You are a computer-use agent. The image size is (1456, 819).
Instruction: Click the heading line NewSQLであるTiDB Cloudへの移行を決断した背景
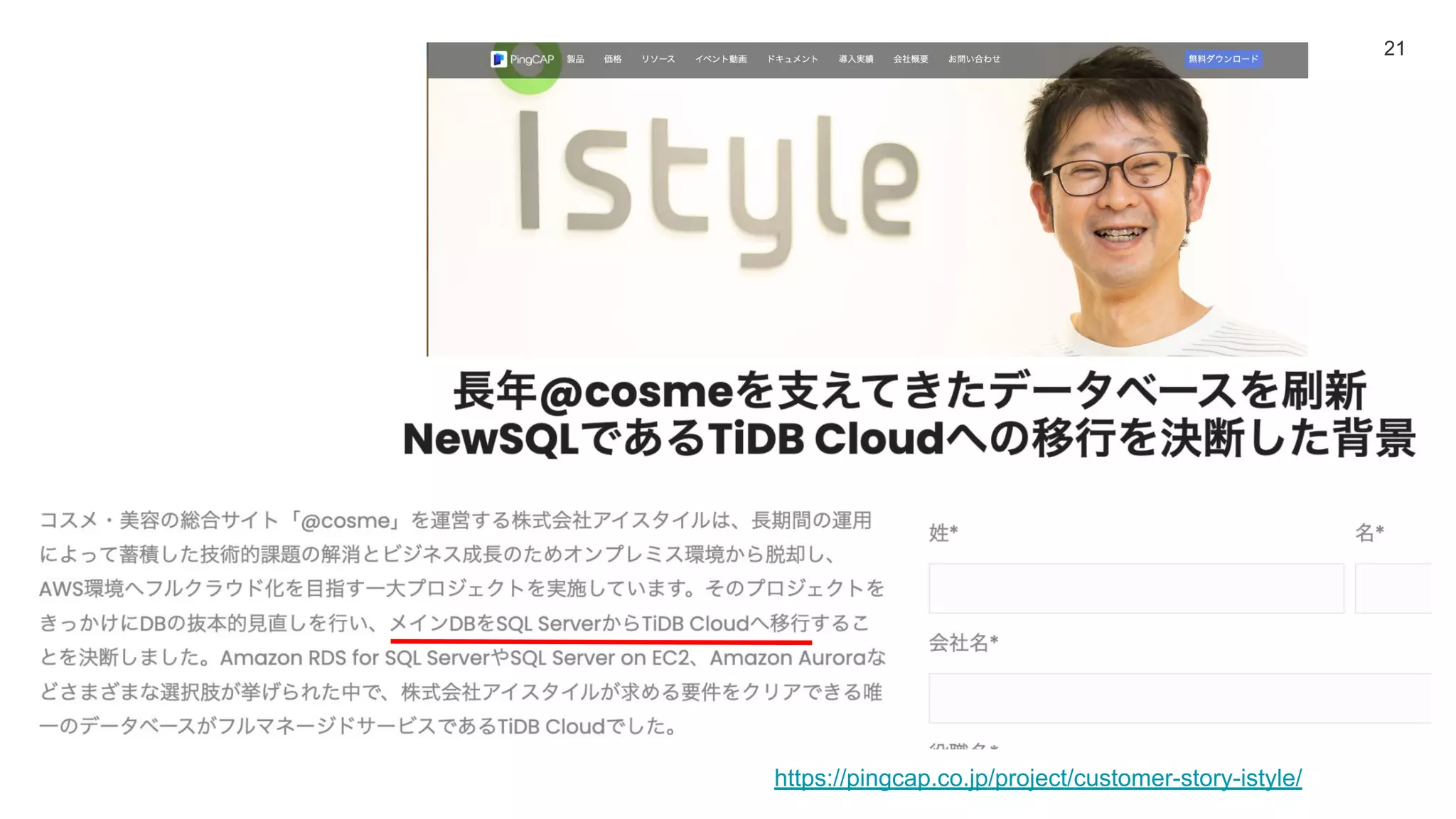[910, 439]
